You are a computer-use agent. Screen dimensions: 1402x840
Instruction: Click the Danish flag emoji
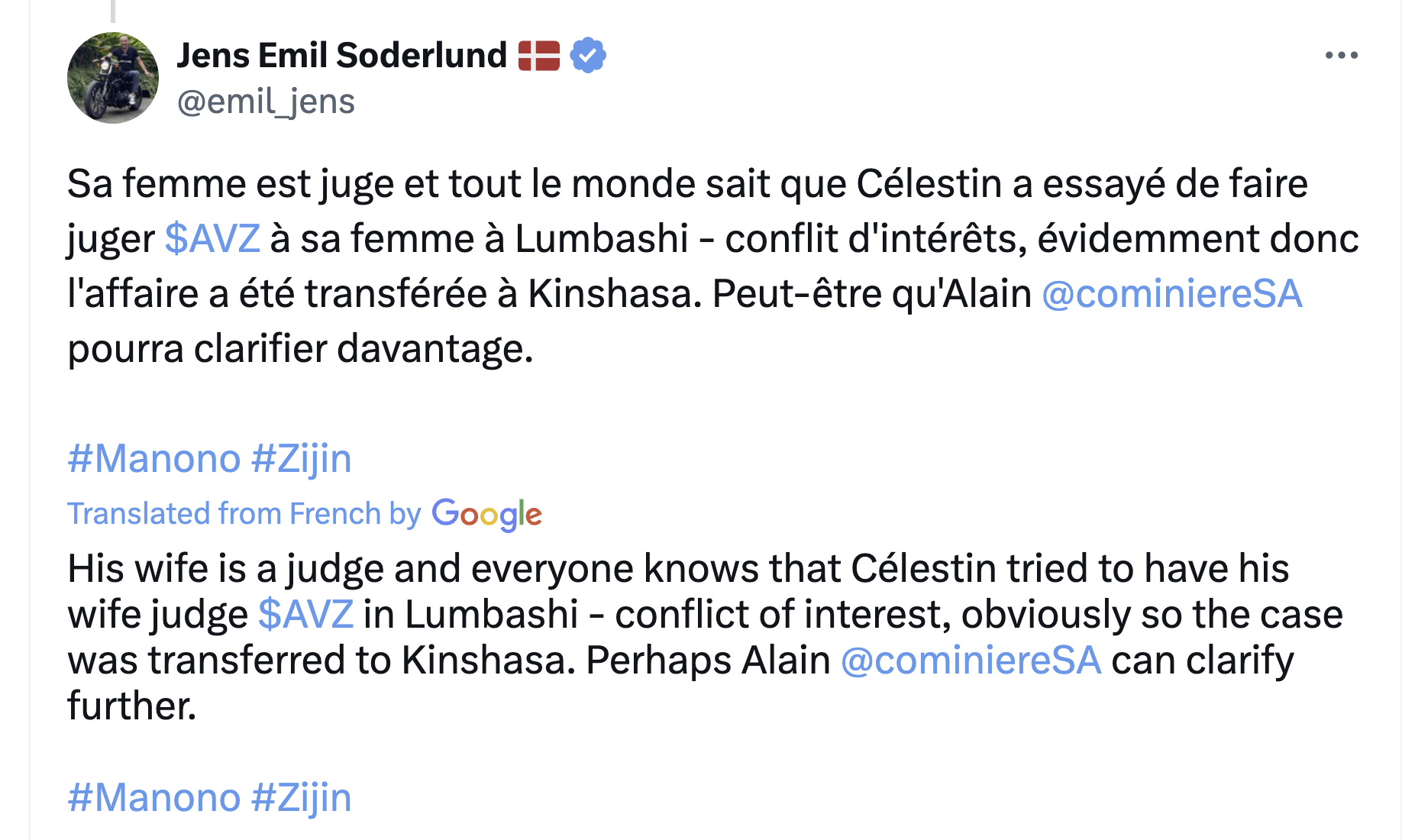coord(539,56)
